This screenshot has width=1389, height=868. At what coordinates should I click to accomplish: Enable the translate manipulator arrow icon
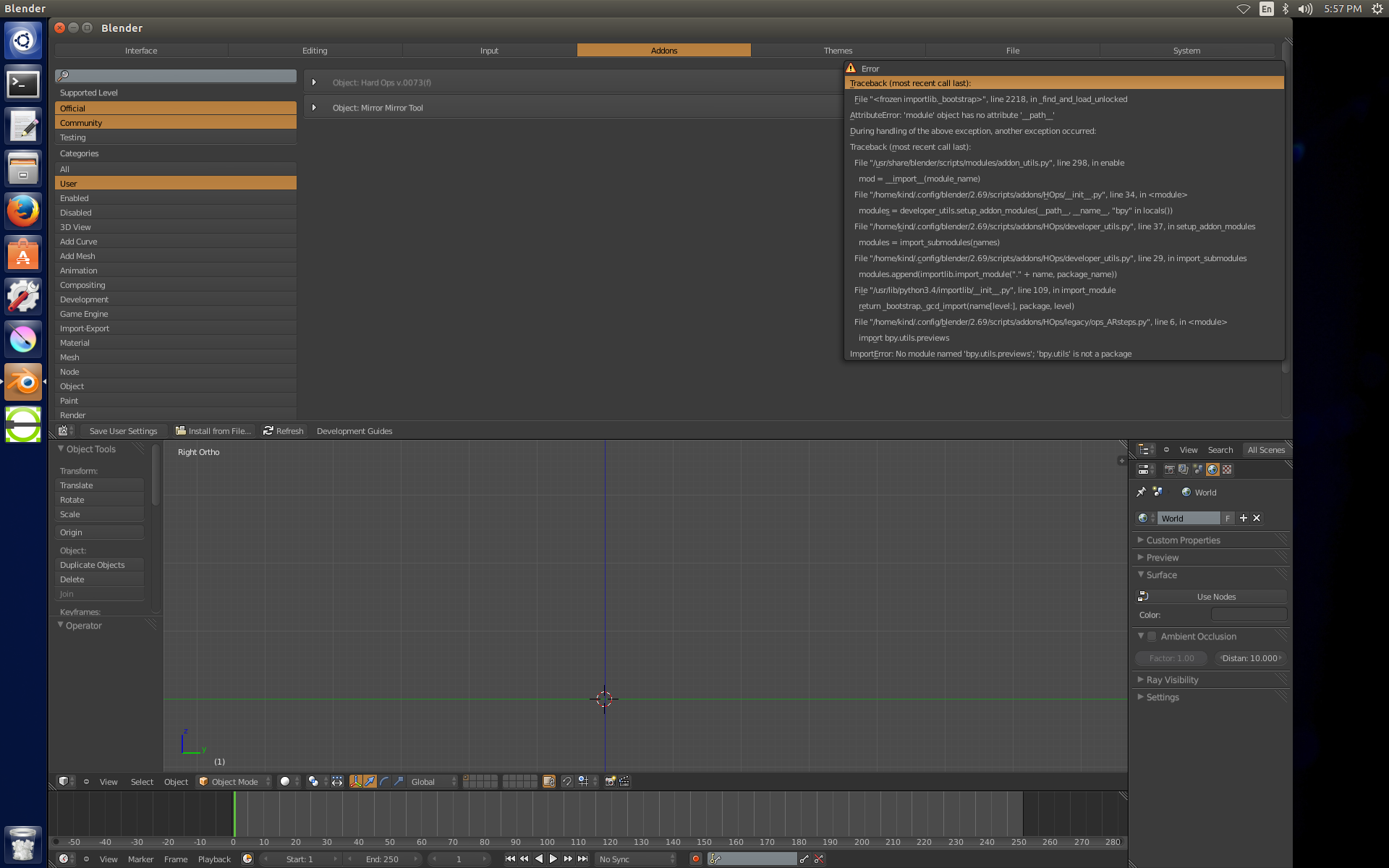(370, 781)
